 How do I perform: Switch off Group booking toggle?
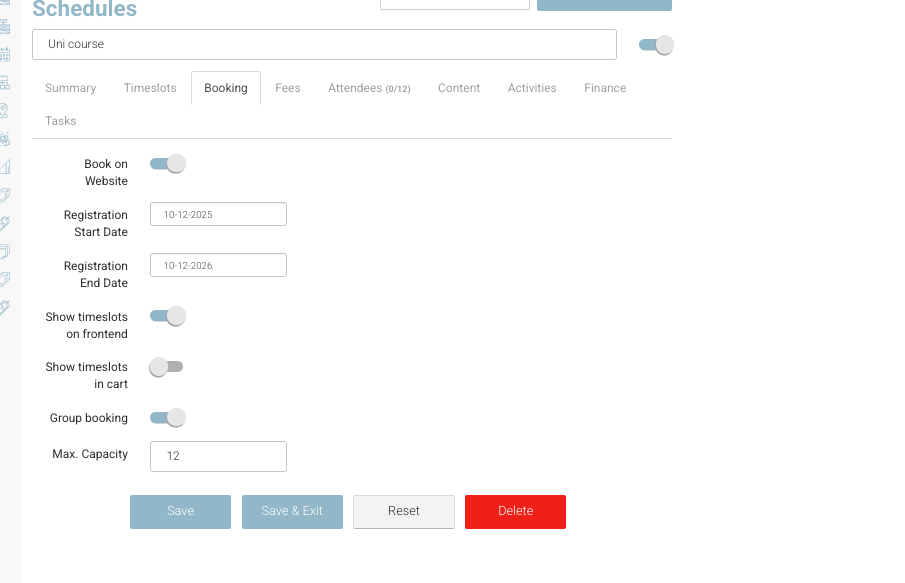click(x=168, y=418)
